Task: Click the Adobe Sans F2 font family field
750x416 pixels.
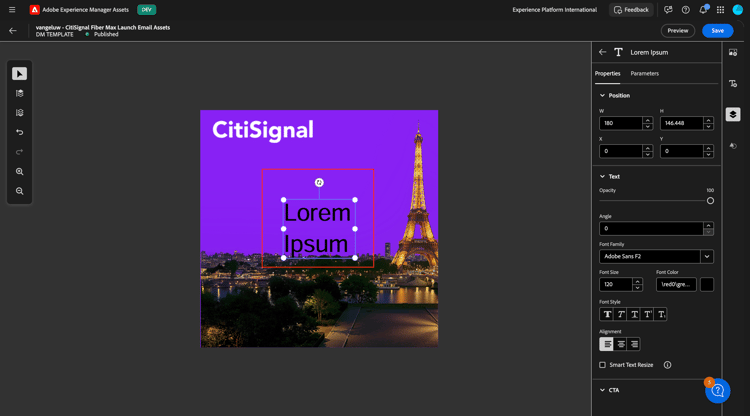Action: 650,256
